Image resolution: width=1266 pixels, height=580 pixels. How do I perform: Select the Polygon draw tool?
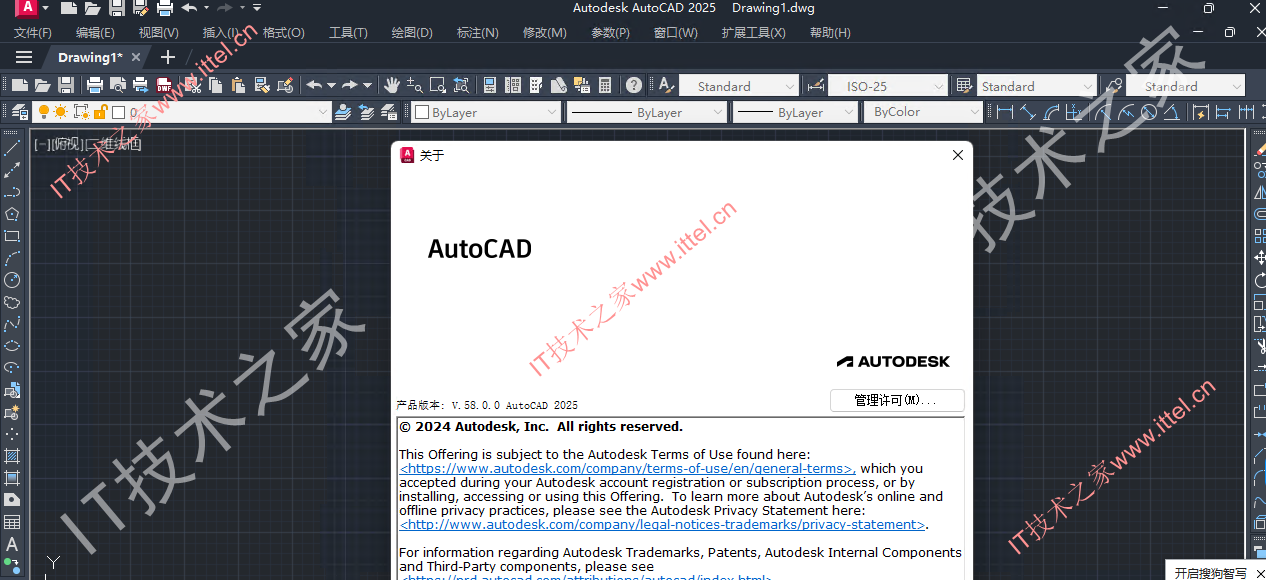coord(12,214)
